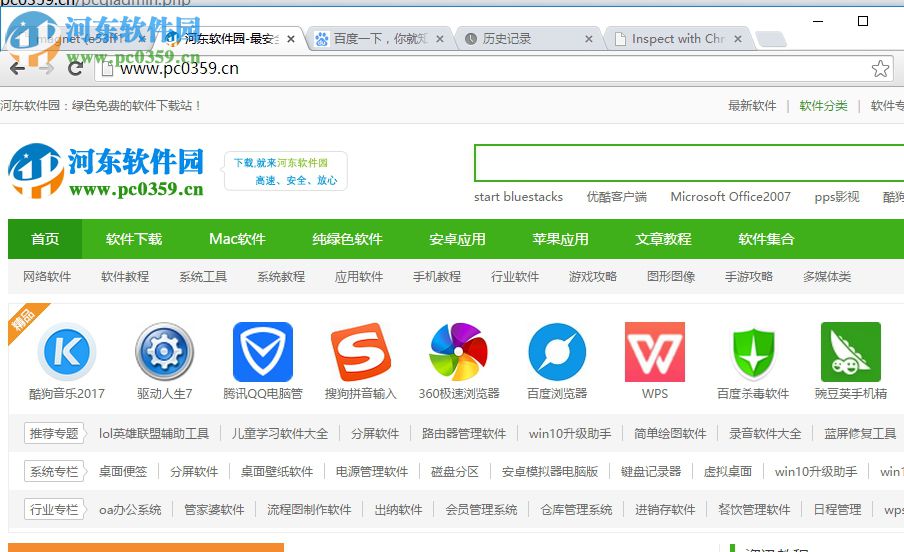Close the Inspect with Chrome tab
The image size is (904, 552).
coord(738,39)
